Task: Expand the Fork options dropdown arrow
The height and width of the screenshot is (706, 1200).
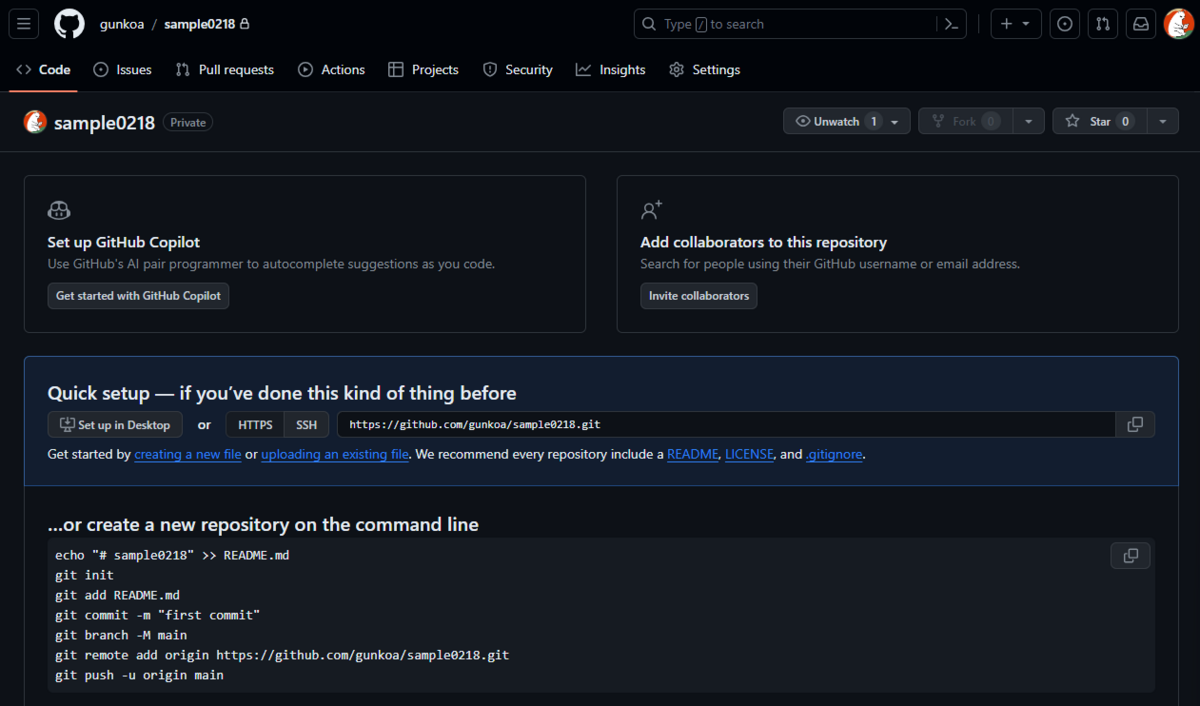Action: click(x=1029, y=121)
